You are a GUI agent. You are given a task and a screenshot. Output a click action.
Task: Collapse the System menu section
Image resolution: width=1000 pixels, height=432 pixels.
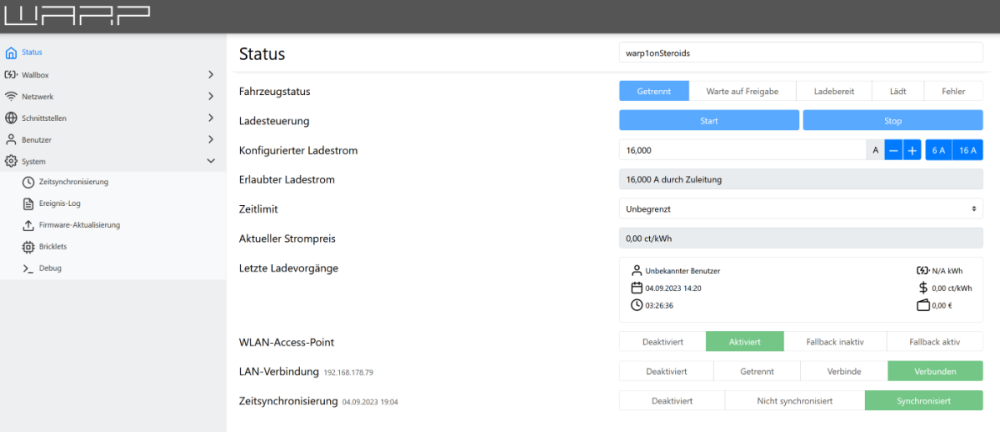pos(211,161)
